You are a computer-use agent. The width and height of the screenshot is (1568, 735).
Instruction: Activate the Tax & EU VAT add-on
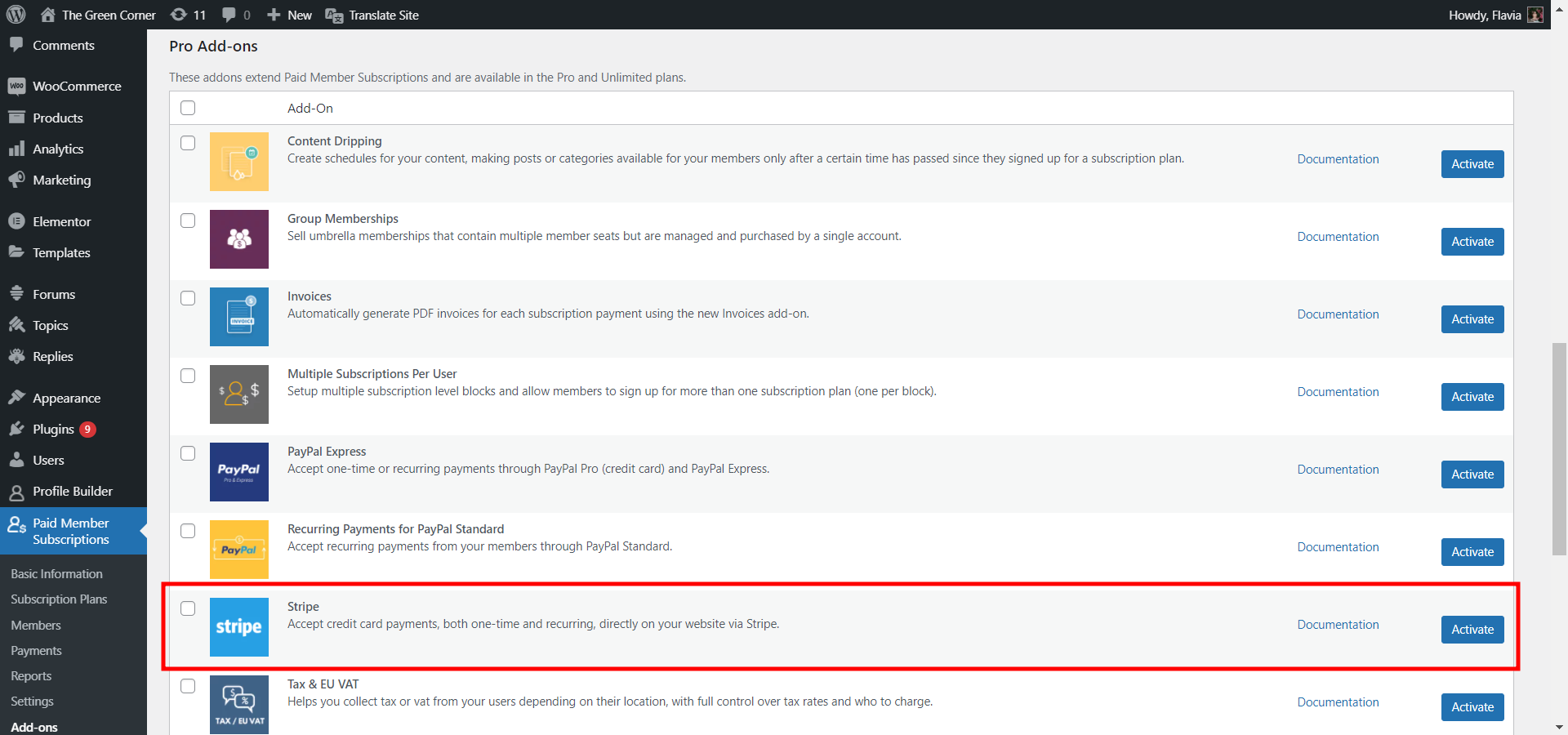click(1472, 707)
